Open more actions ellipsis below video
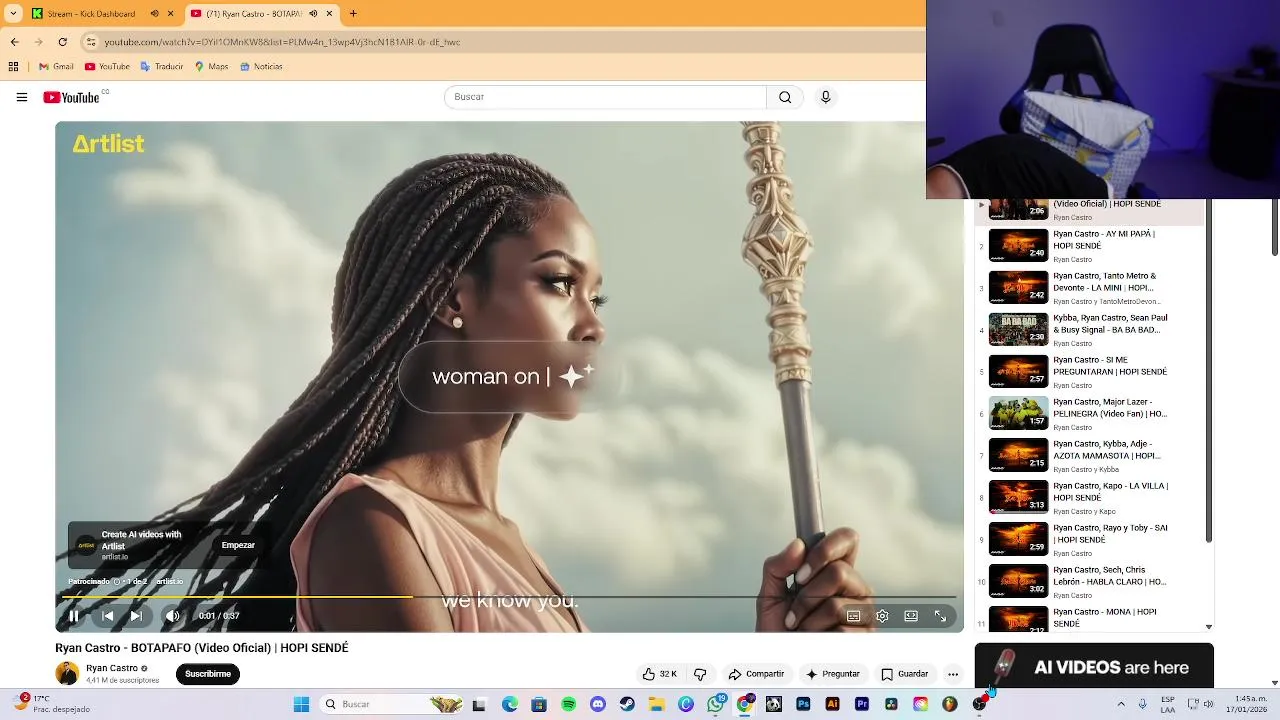Image resolution: width=1280 pixels, height=720 pixels. pyautogui.click(x=953, y=674)
